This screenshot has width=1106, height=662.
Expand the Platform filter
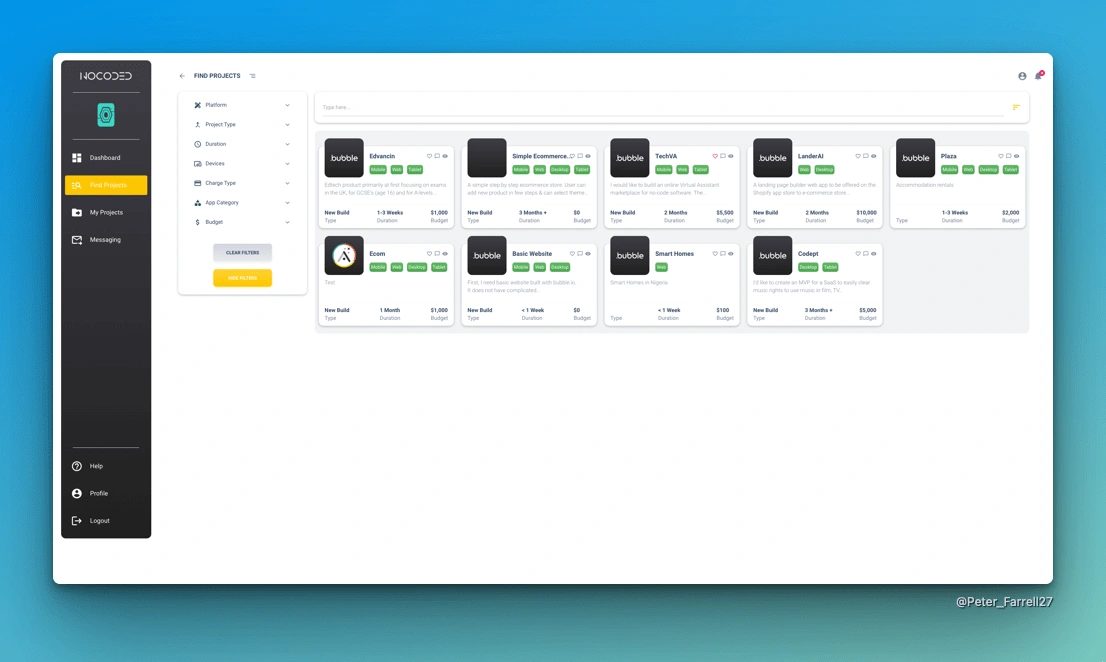click(242, 105)
